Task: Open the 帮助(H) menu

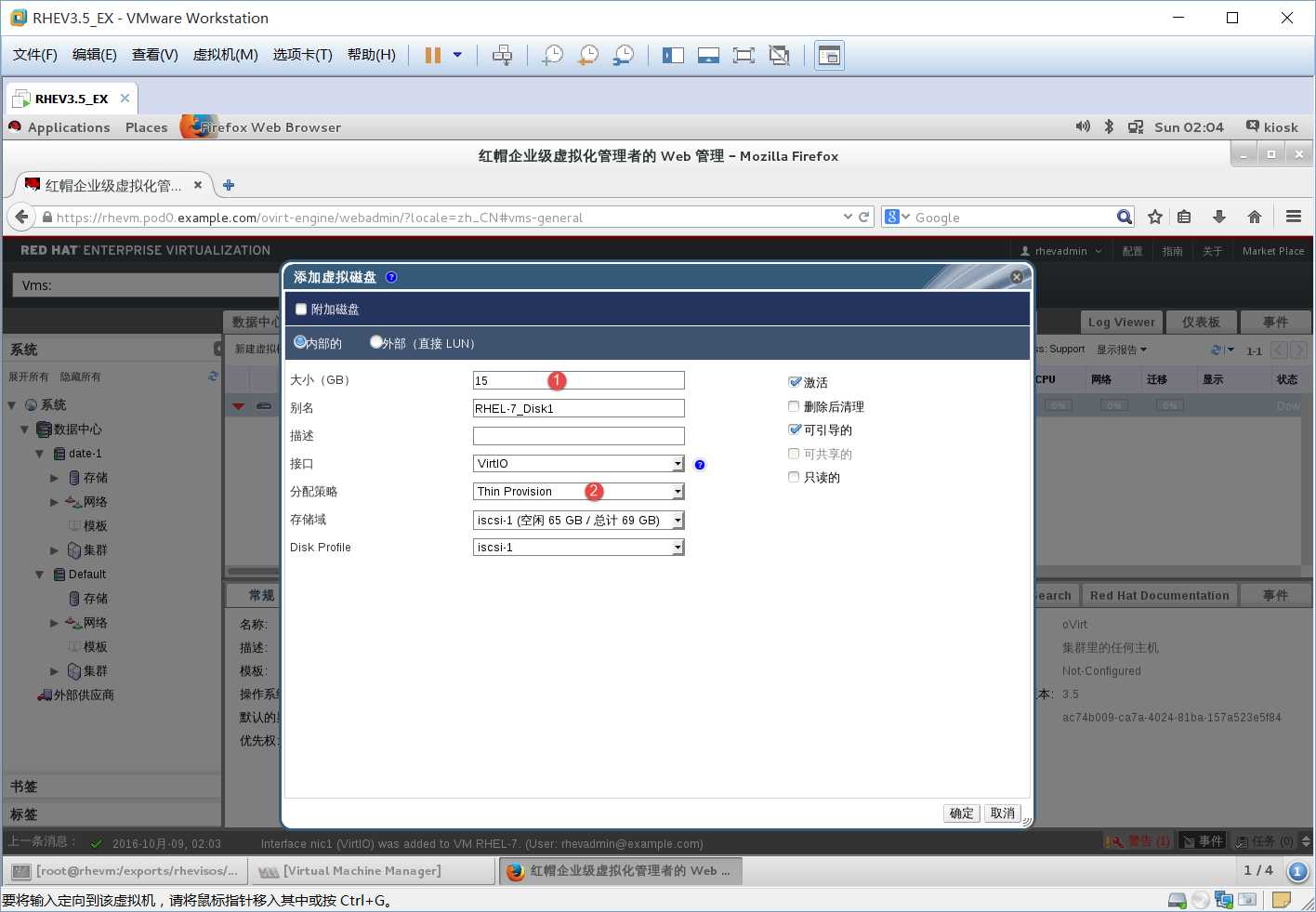Action: (x=372, y=55)
